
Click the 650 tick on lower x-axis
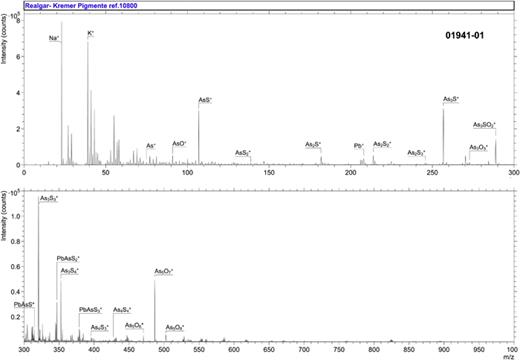[269, 349]
